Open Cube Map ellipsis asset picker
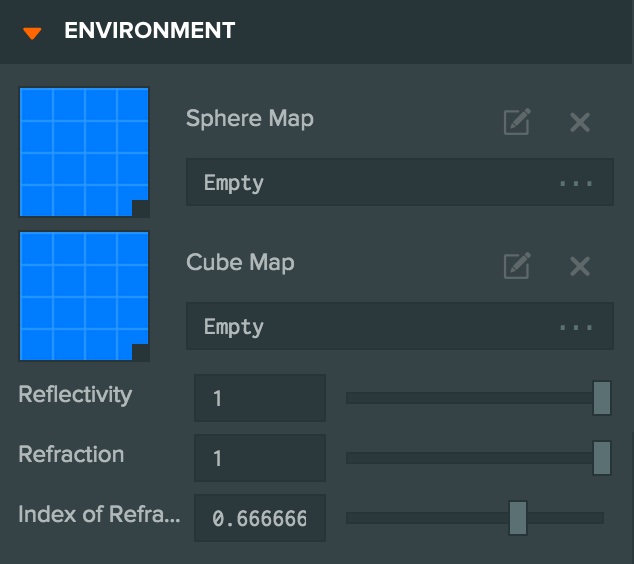The height and width of the screenshot is (564, 634). point(576,328)
